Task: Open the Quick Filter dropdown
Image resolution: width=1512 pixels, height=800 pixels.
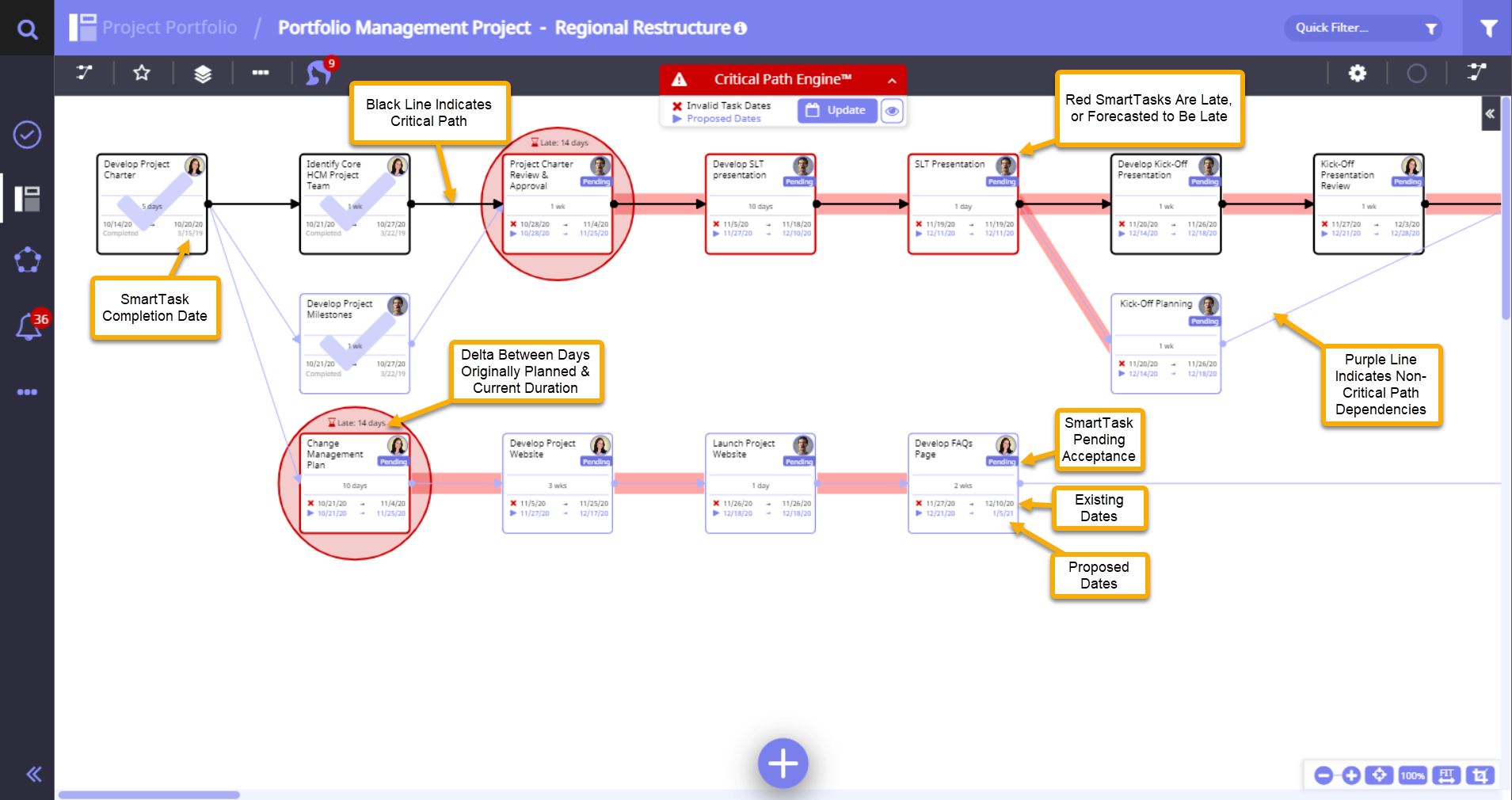Action: [1363, 29]
